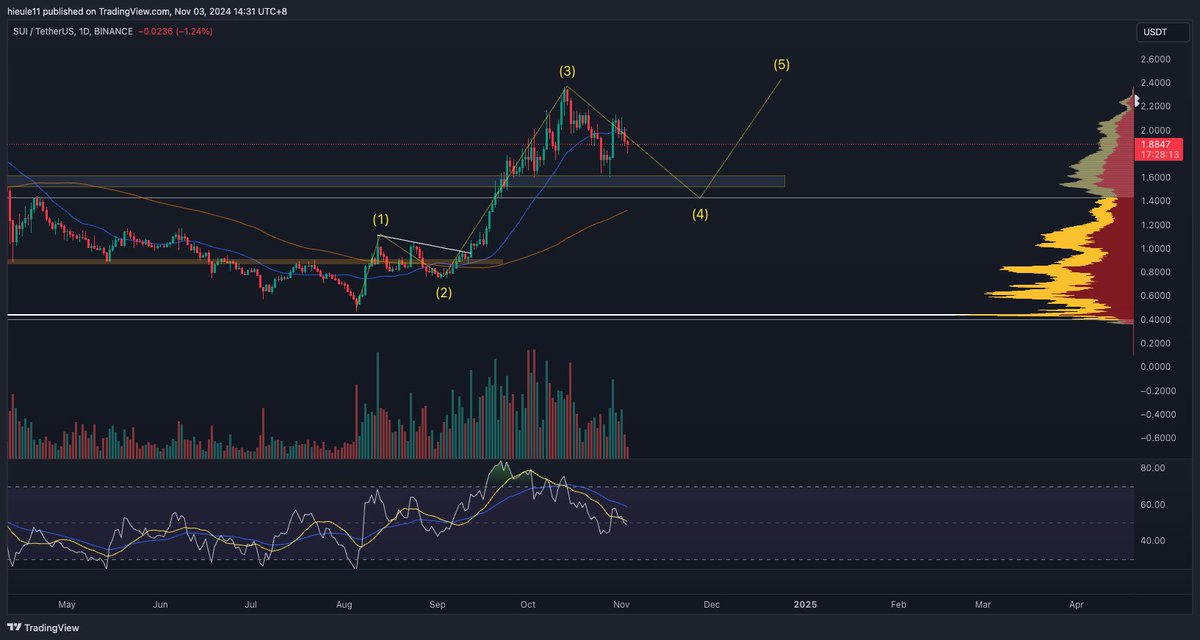The height and width of the screenshot is (640, 1200).
Task: Click the Oct label on time axis
Action: pos(528,605)
